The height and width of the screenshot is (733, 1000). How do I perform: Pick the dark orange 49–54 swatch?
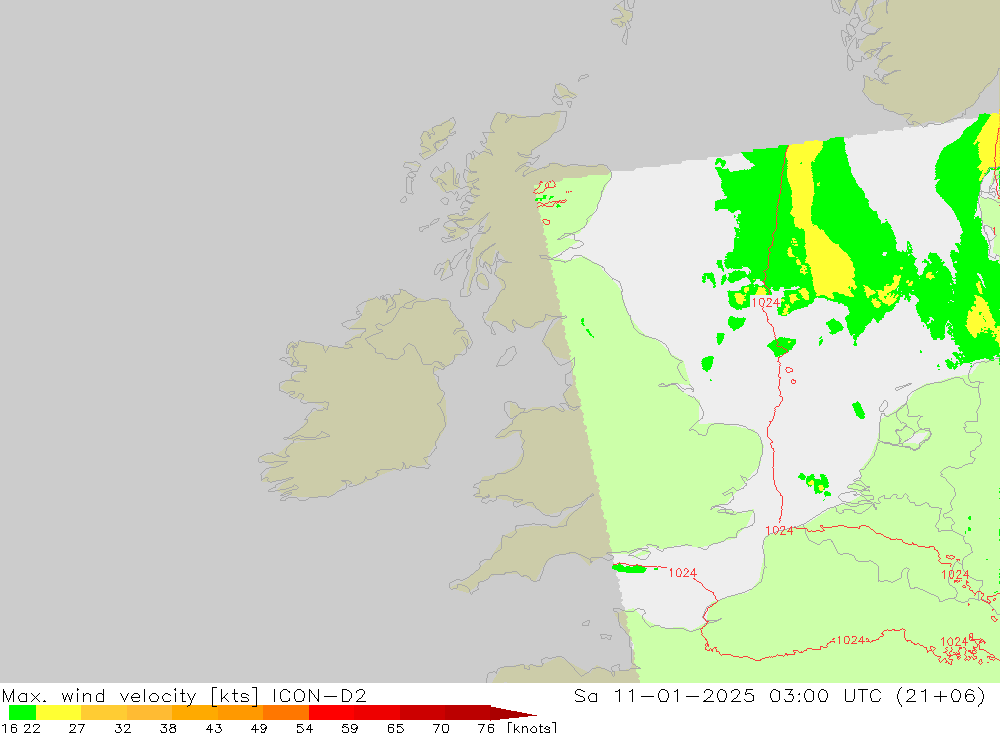click(x=286, y=713)
